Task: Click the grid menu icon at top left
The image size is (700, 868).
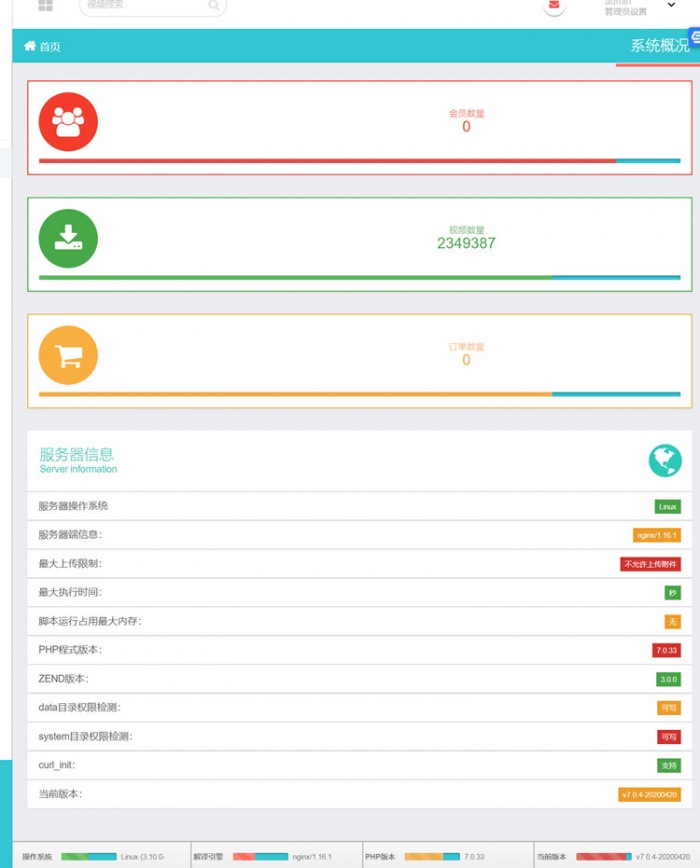Action: pos(45,6)
